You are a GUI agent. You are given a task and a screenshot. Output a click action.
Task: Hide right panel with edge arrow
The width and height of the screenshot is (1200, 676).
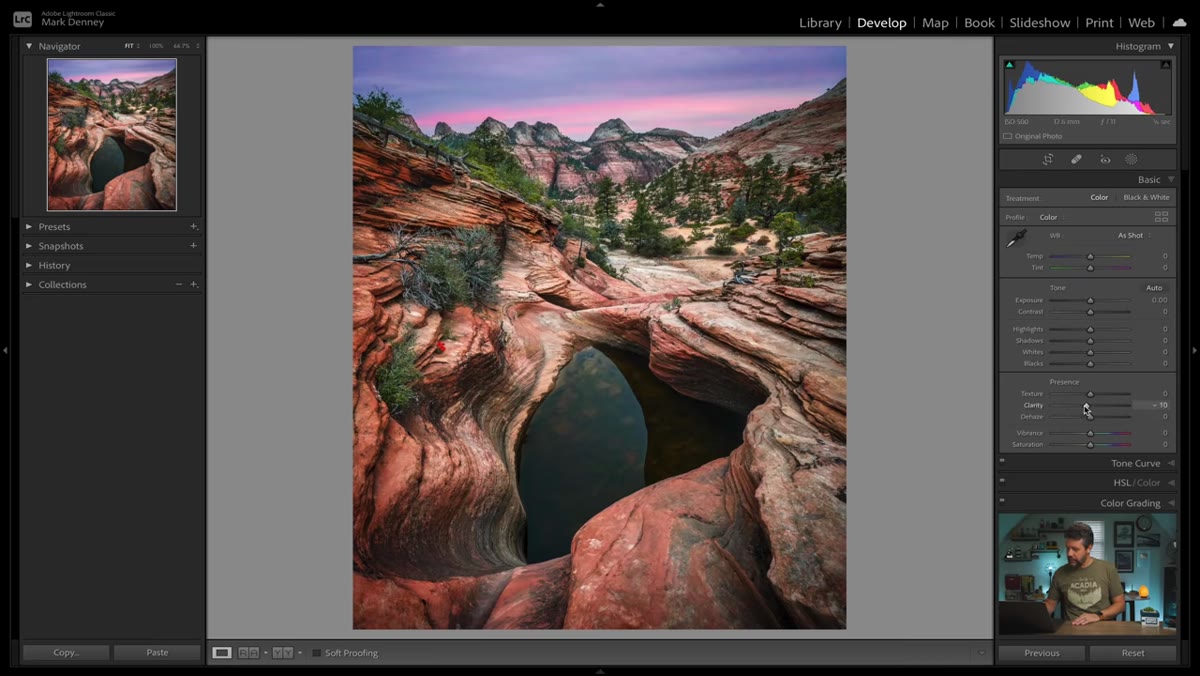coord(1195,350)
